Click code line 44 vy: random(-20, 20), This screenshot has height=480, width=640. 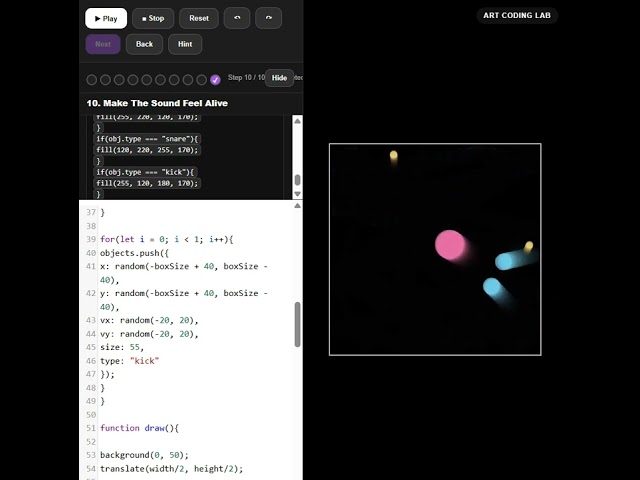coord(149,334)
